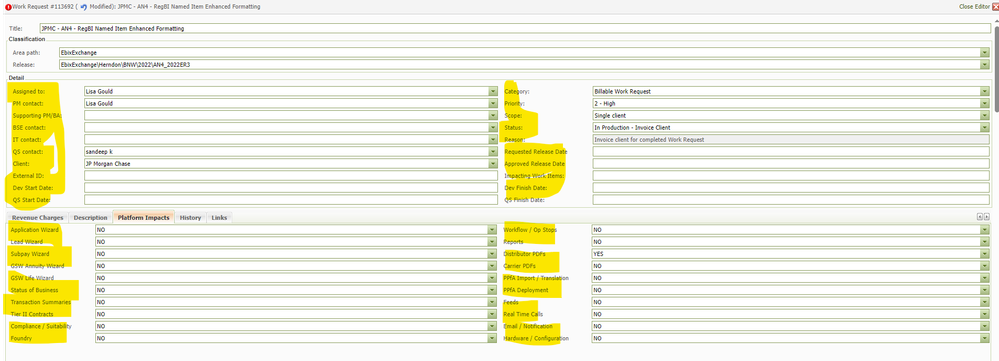Click the Approved Release Date field
999x361 pixels.
[791, 164]
